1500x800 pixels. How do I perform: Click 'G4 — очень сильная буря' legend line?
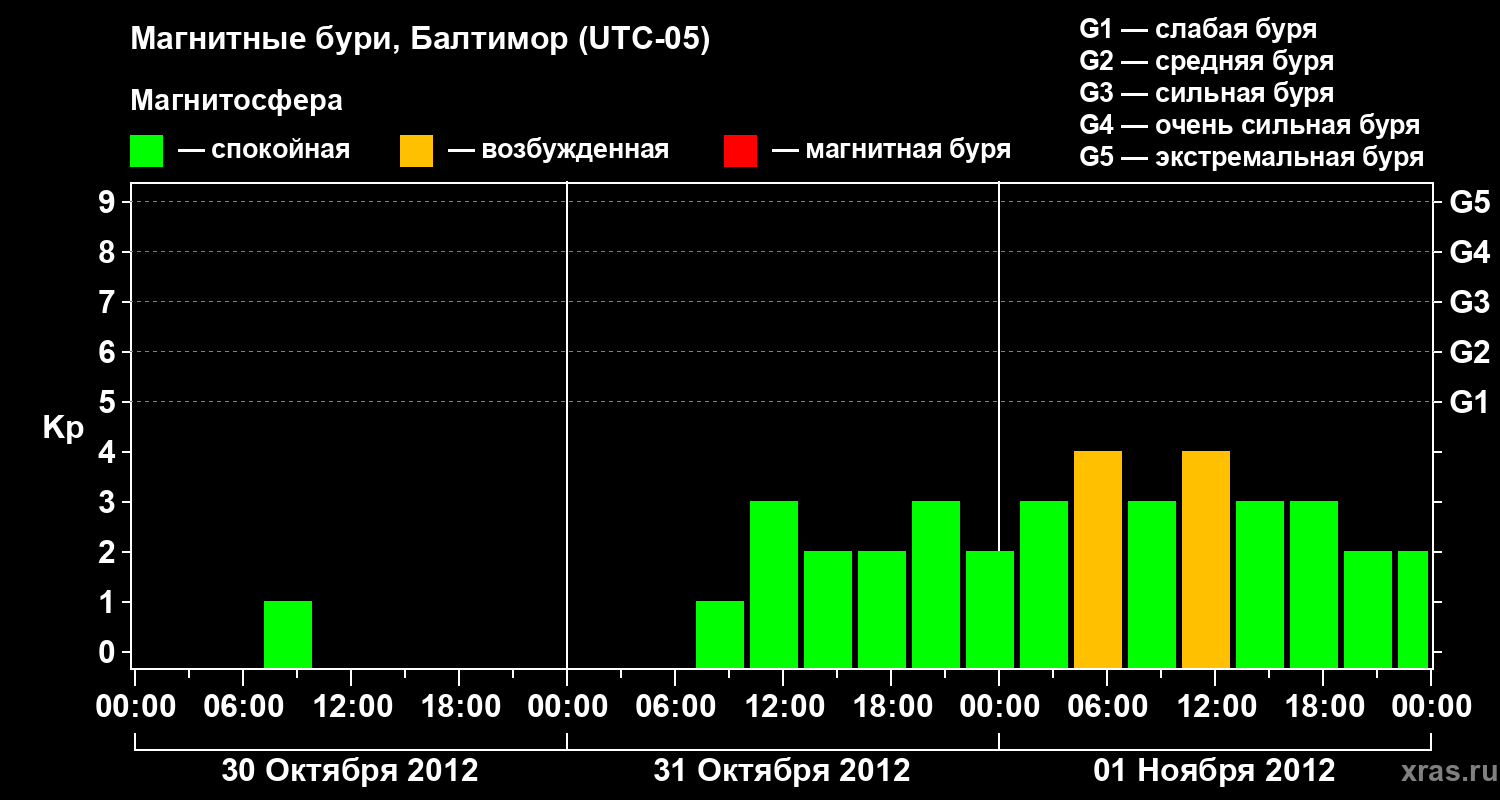[1250, 125]
